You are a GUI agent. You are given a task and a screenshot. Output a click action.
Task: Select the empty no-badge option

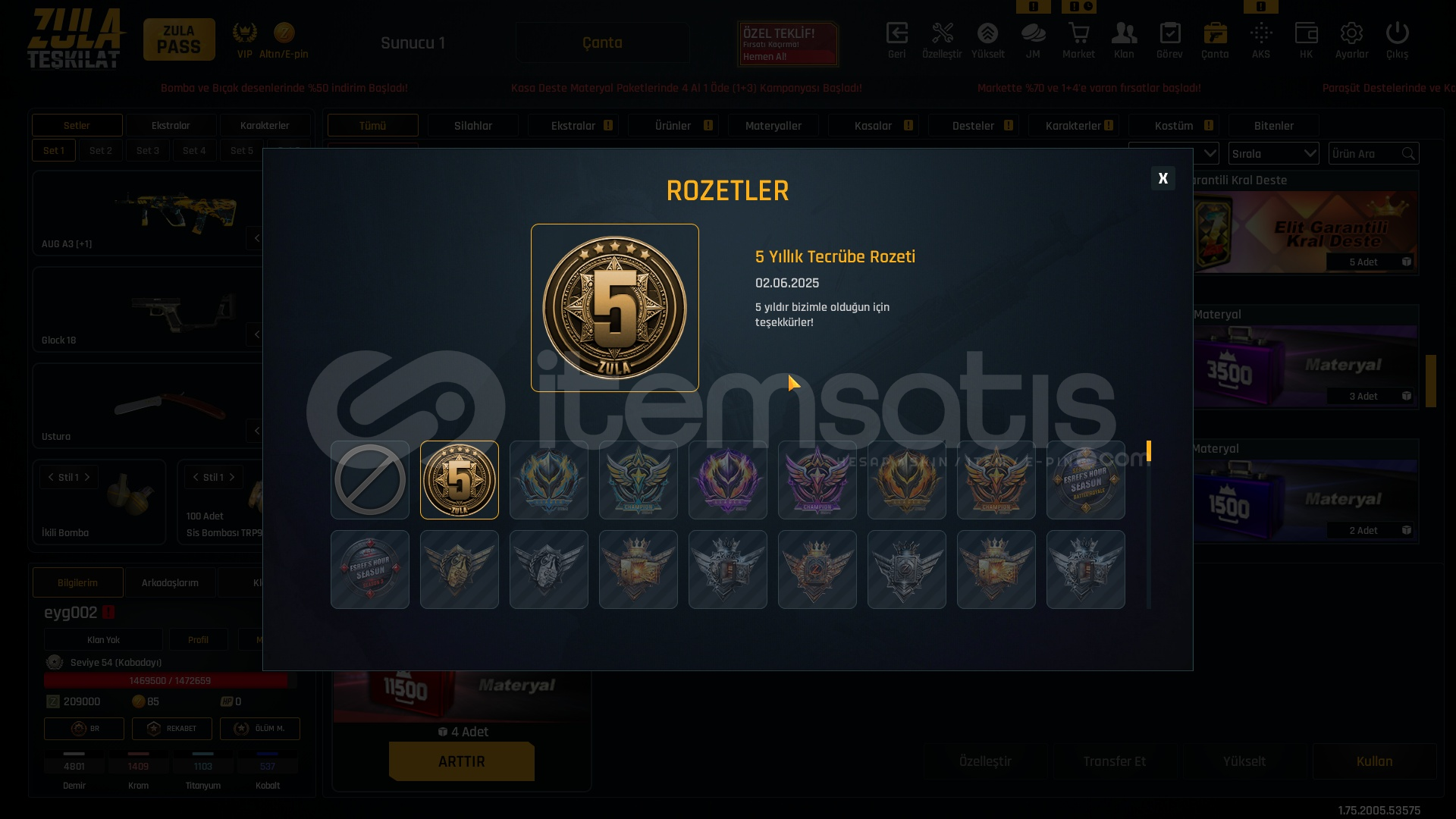tap(370, 480)
